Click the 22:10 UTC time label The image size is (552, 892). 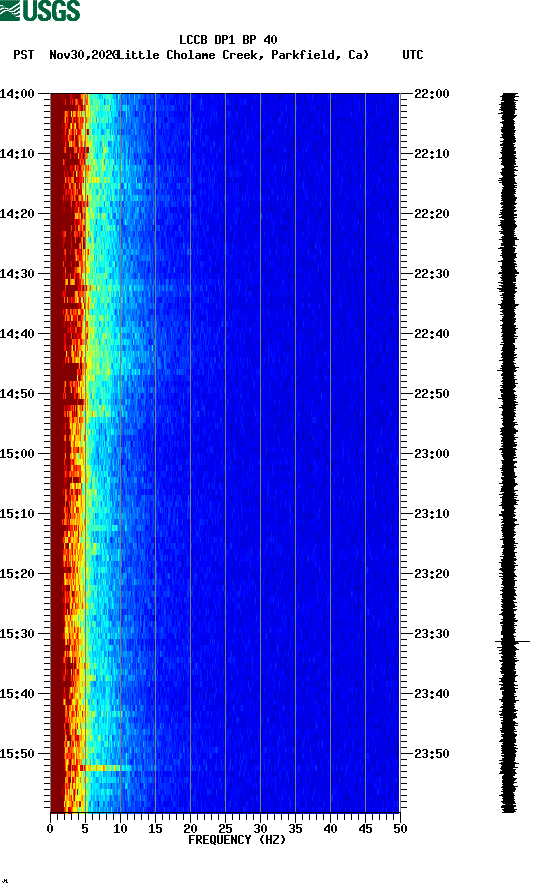pyautogui.click(x=431, y=154)
